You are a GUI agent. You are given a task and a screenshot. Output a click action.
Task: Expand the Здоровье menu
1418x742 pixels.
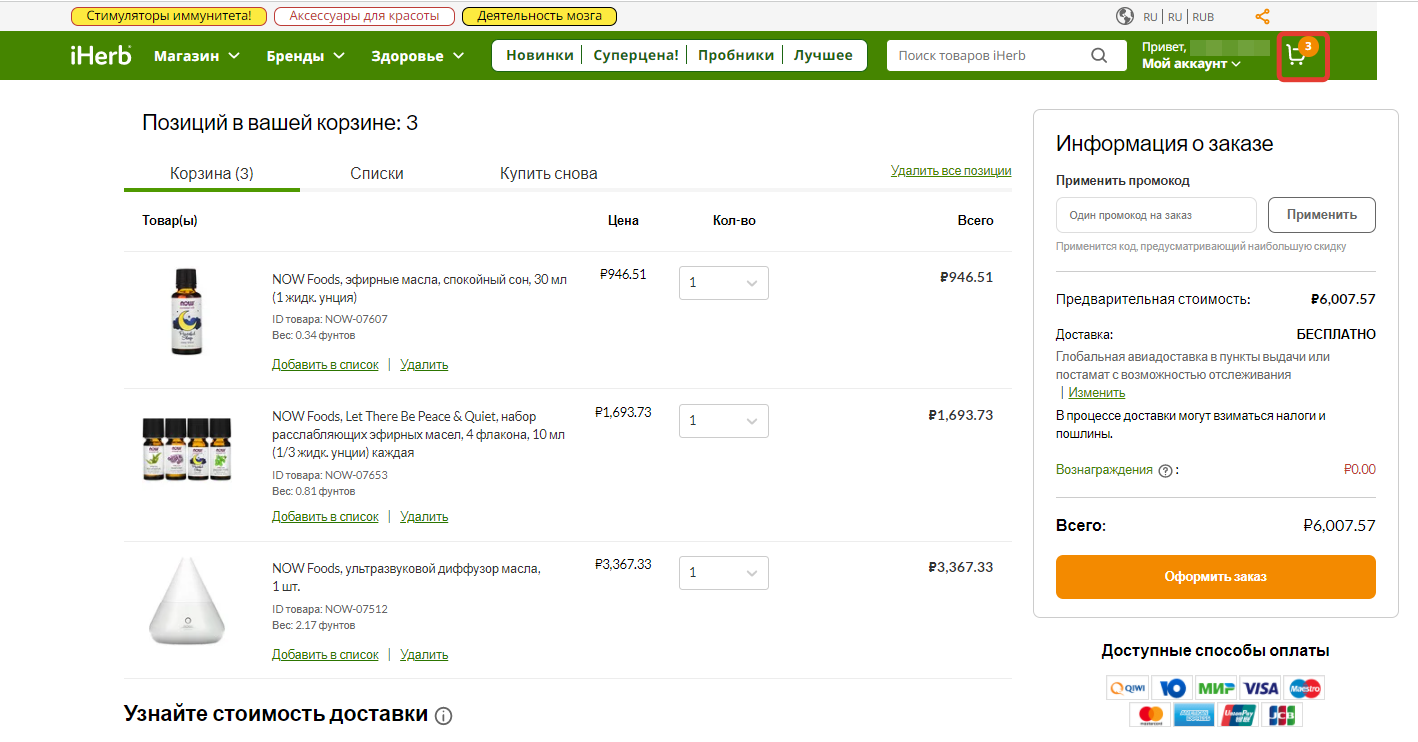pos(417,56)
